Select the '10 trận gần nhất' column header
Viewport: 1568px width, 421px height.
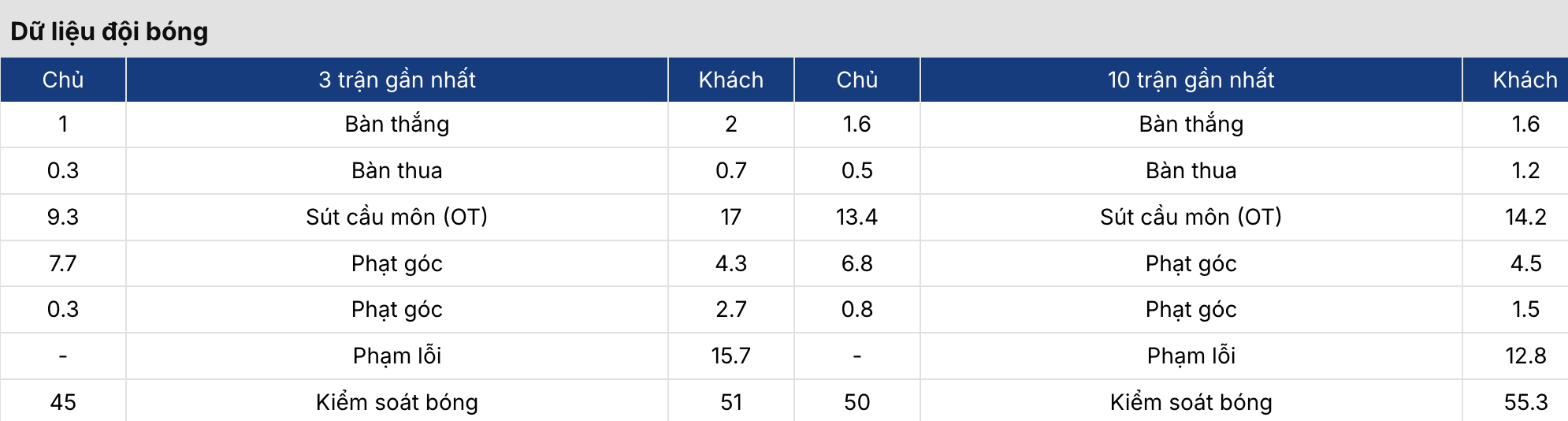pyautogui.click(x=1191, y=80)
